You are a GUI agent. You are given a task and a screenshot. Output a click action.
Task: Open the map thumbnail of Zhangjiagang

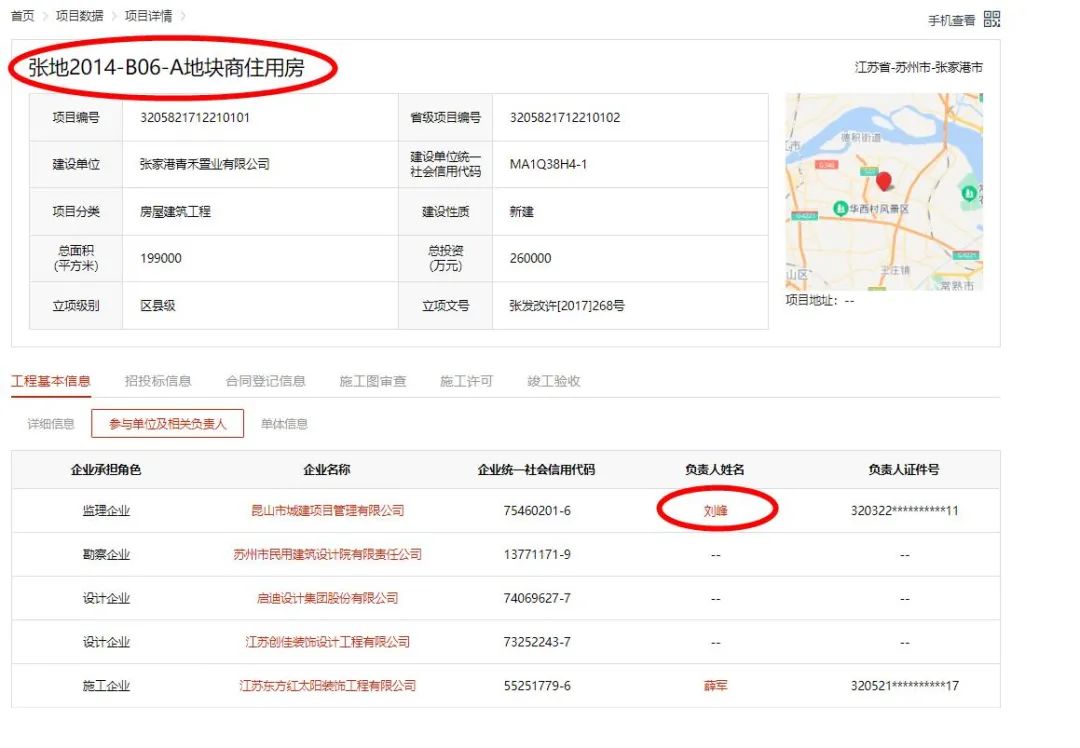(884, 192)
